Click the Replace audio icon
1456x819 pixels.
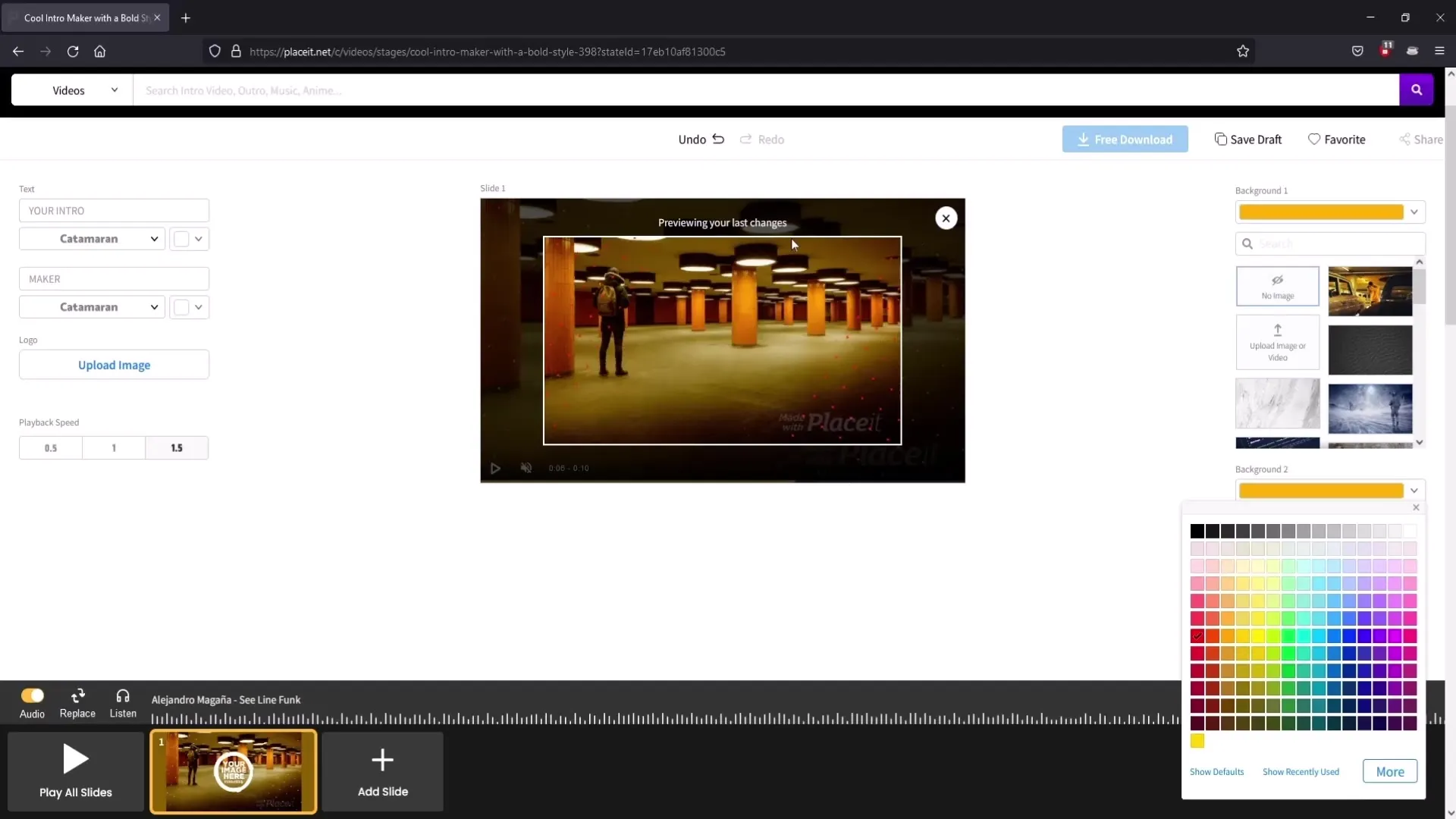point(77,695)
